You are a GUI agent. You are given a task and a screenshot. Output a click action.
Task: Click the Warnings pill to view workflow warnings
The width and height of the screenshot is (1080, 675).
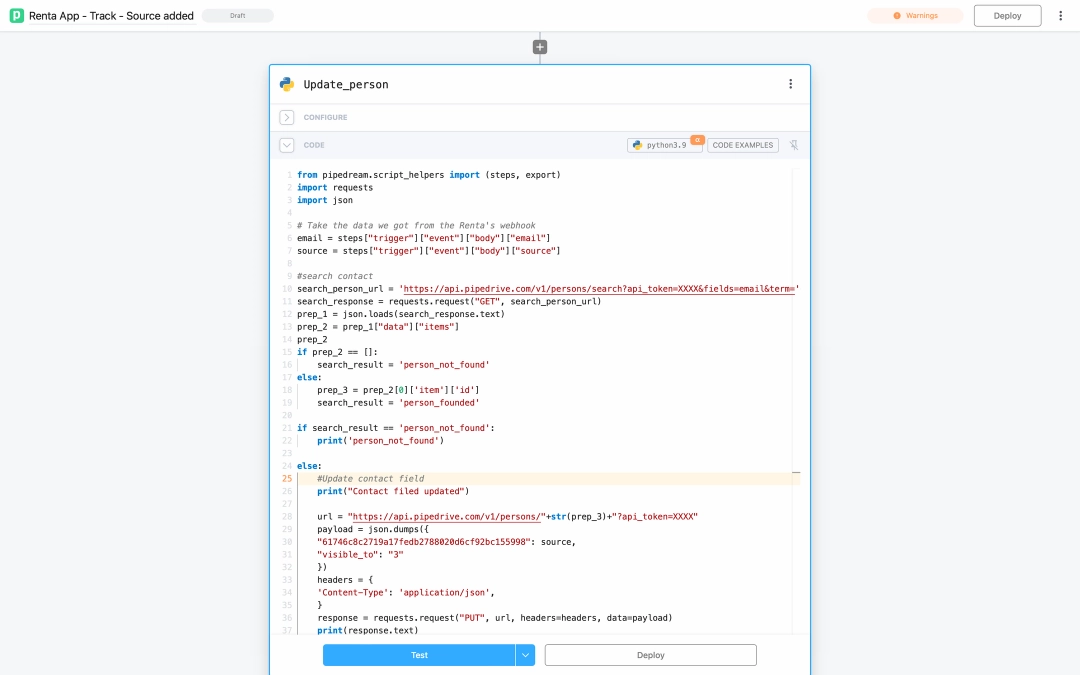pyautogui.click(x=914, y=15)
